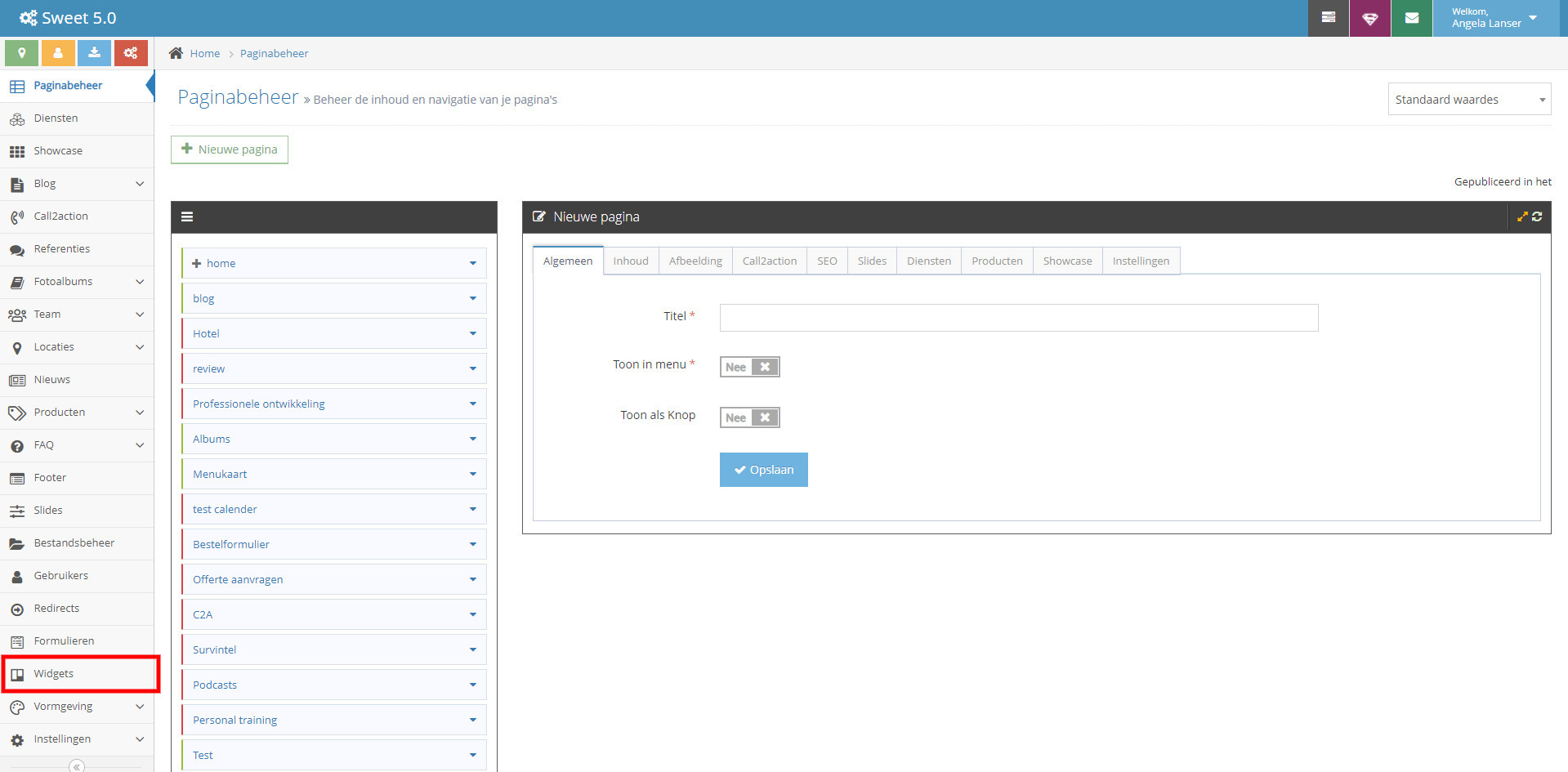Expand the FAQ sidebar submenu
The width and height of the screenshot is (1568, 772).
point(140,445)
